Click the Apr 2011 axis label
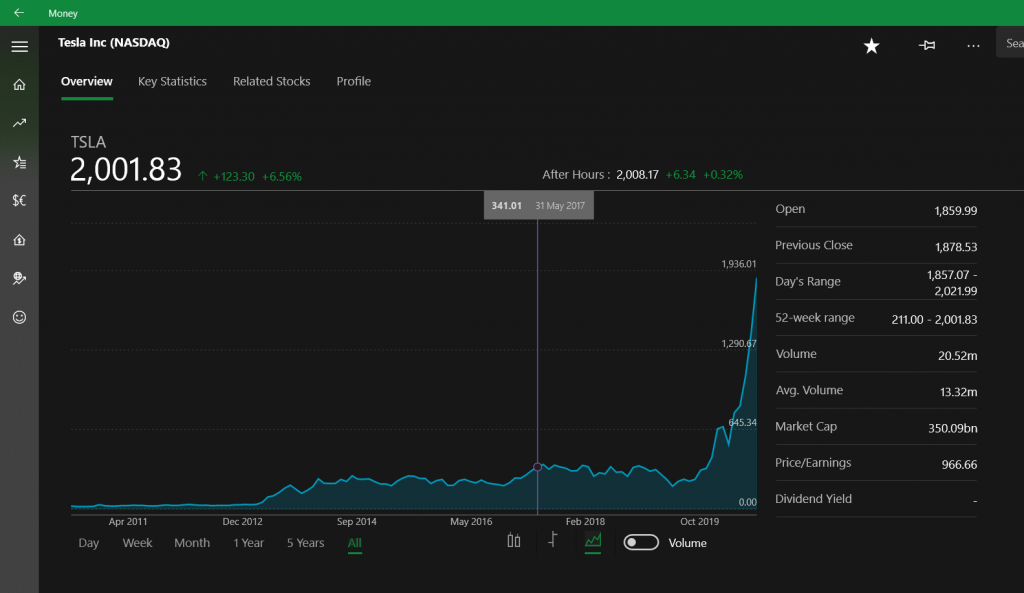Viewport: 1024px width, 593px height. pyautogui.click(x=128, y=521)
